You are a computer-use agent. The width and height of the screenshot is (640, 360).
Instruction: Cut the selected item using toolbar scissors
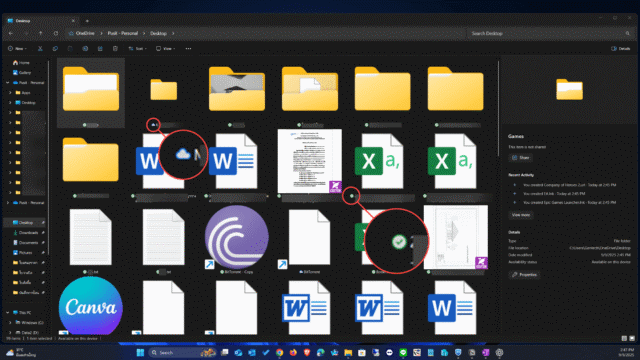point(40,49)
